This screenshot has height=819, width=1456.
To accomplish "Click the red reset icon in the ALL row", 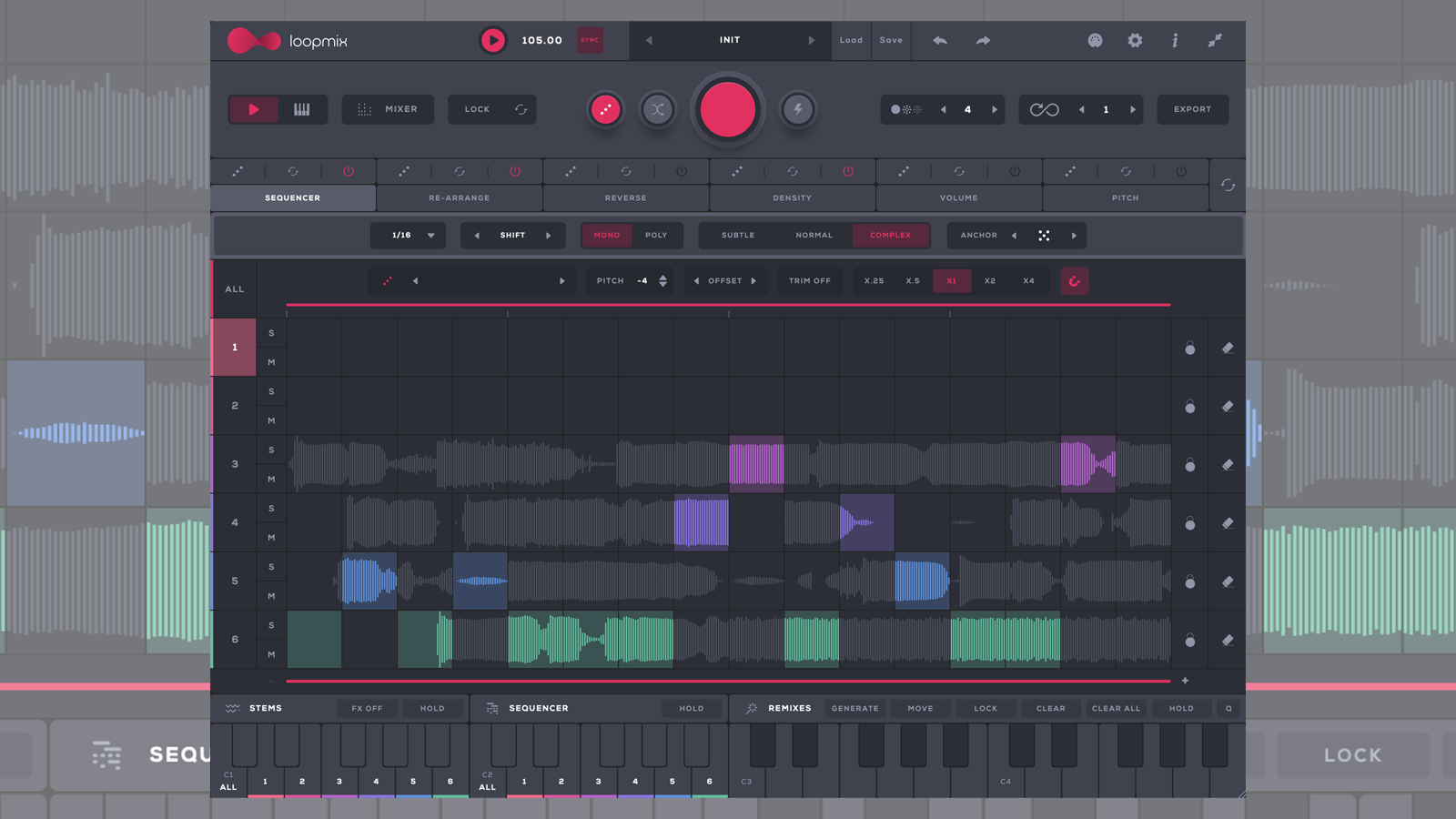I will coord(1075,281).
